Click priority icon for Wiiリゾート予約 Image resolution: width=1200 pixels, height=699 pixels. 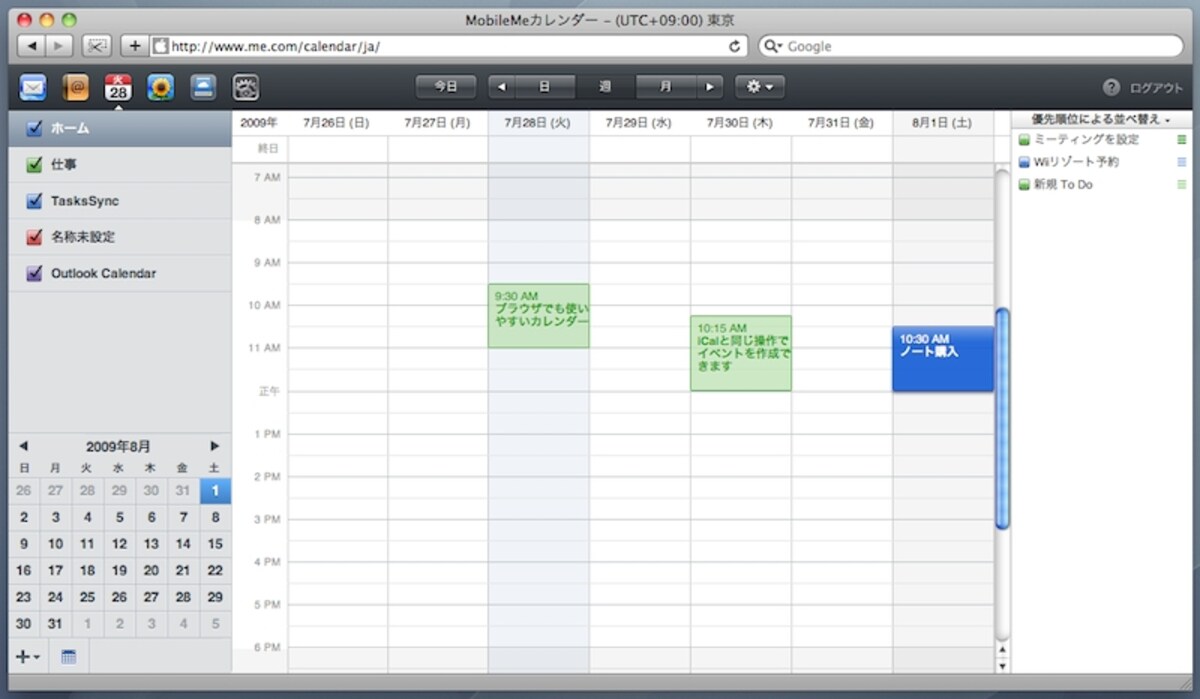click(x=1181, y=161)
